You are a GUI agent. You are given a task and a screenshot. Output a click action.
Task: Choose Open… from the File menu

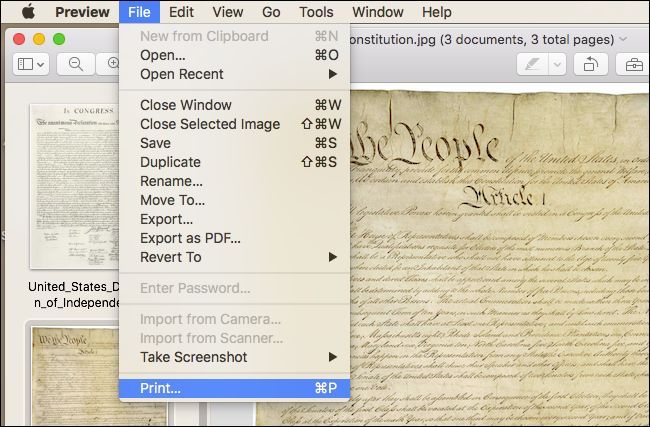point(234,55)
